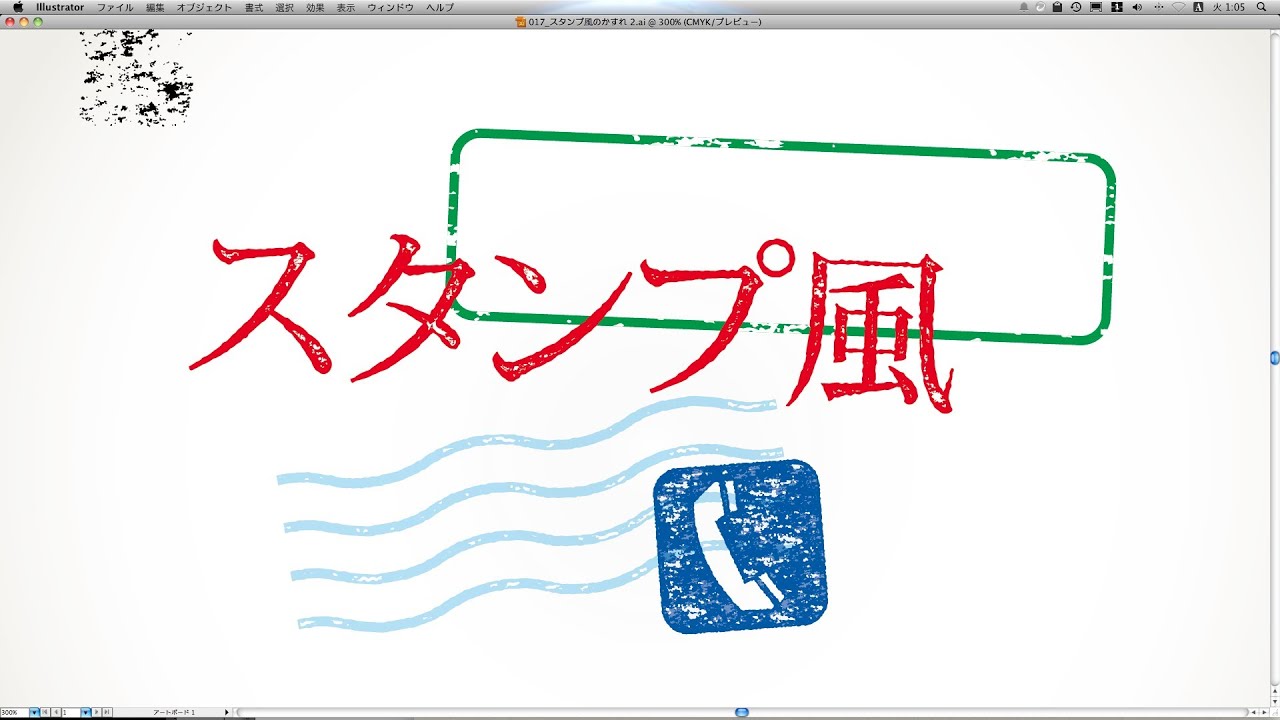Open the 編集 menu
Image resolution: width=1280 pixels, height=720 pixels.
(155, 7)
